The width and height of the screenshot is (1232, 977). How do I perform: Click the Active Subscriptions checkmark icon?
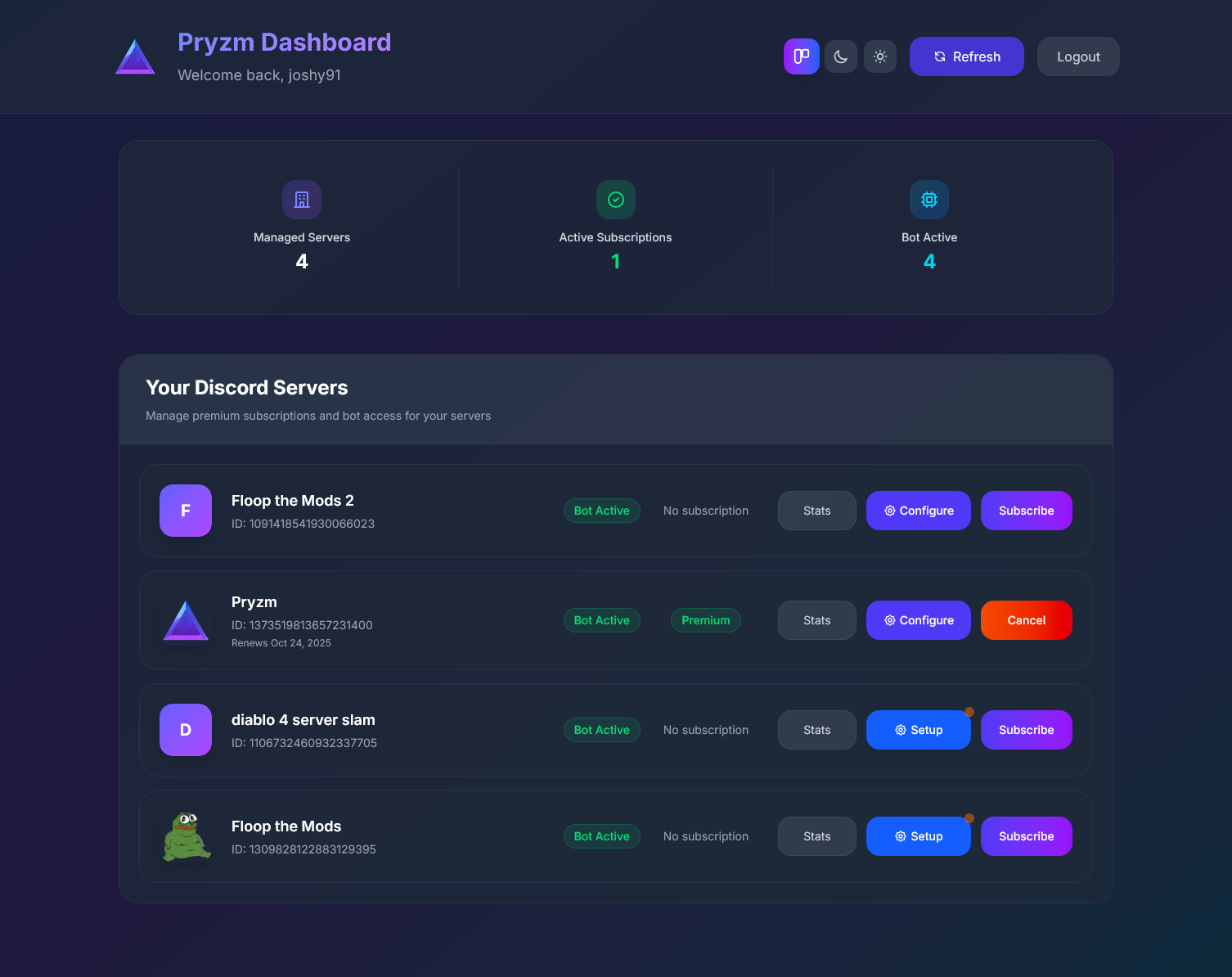click(x=615, y=199)
